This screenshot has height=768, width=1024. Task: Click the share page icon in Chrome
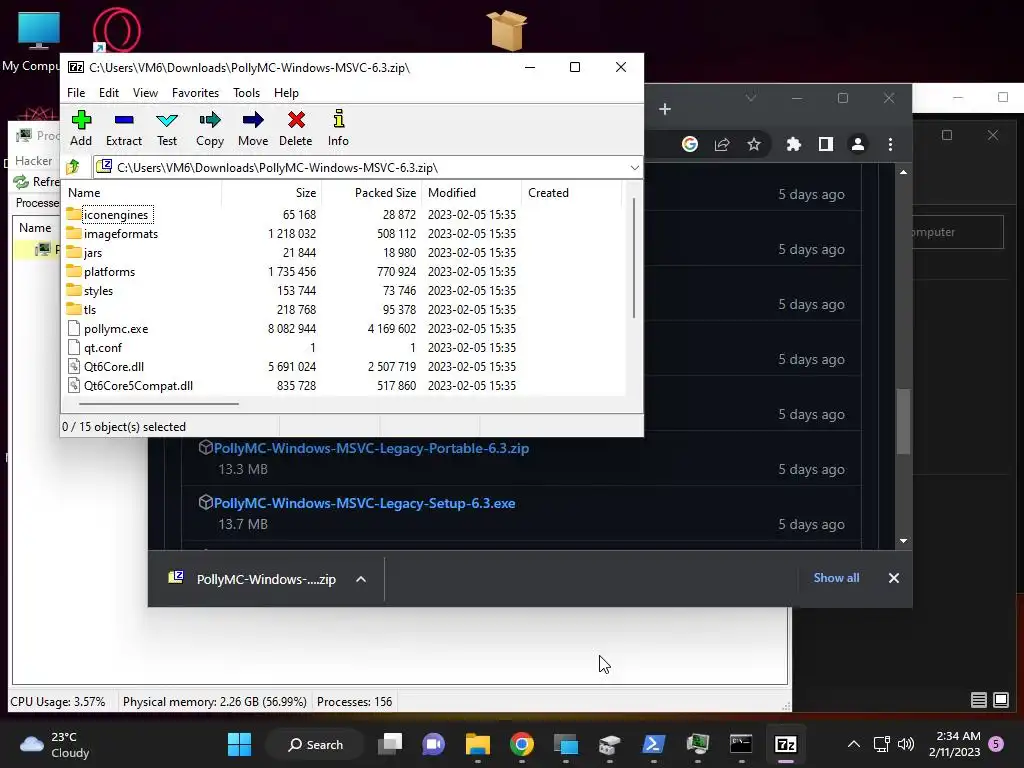point(722,144)
